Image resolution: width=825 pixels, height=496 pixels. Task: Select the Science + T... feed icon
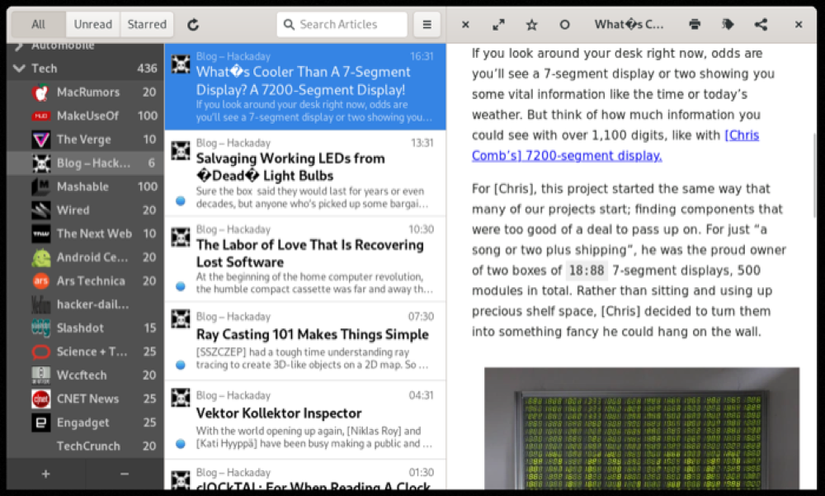point(41,351)
